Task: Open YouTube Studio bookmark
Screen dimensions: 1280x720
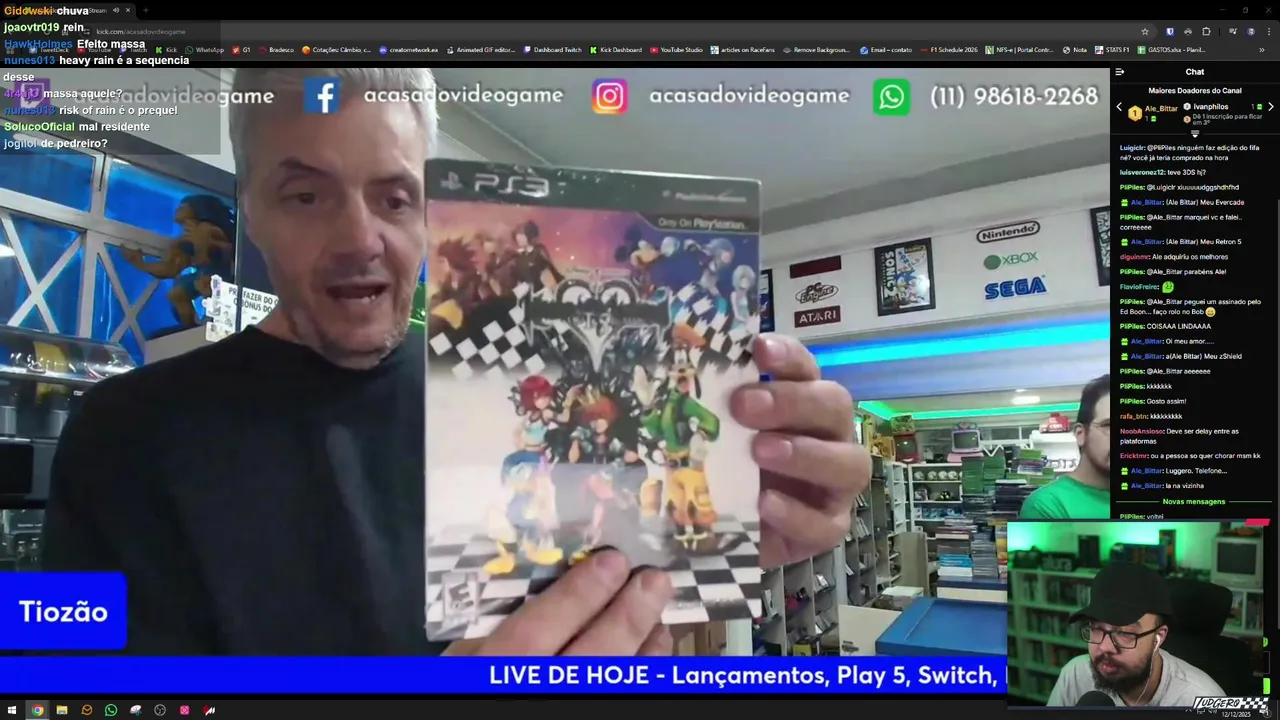Action: click(676, 49)
